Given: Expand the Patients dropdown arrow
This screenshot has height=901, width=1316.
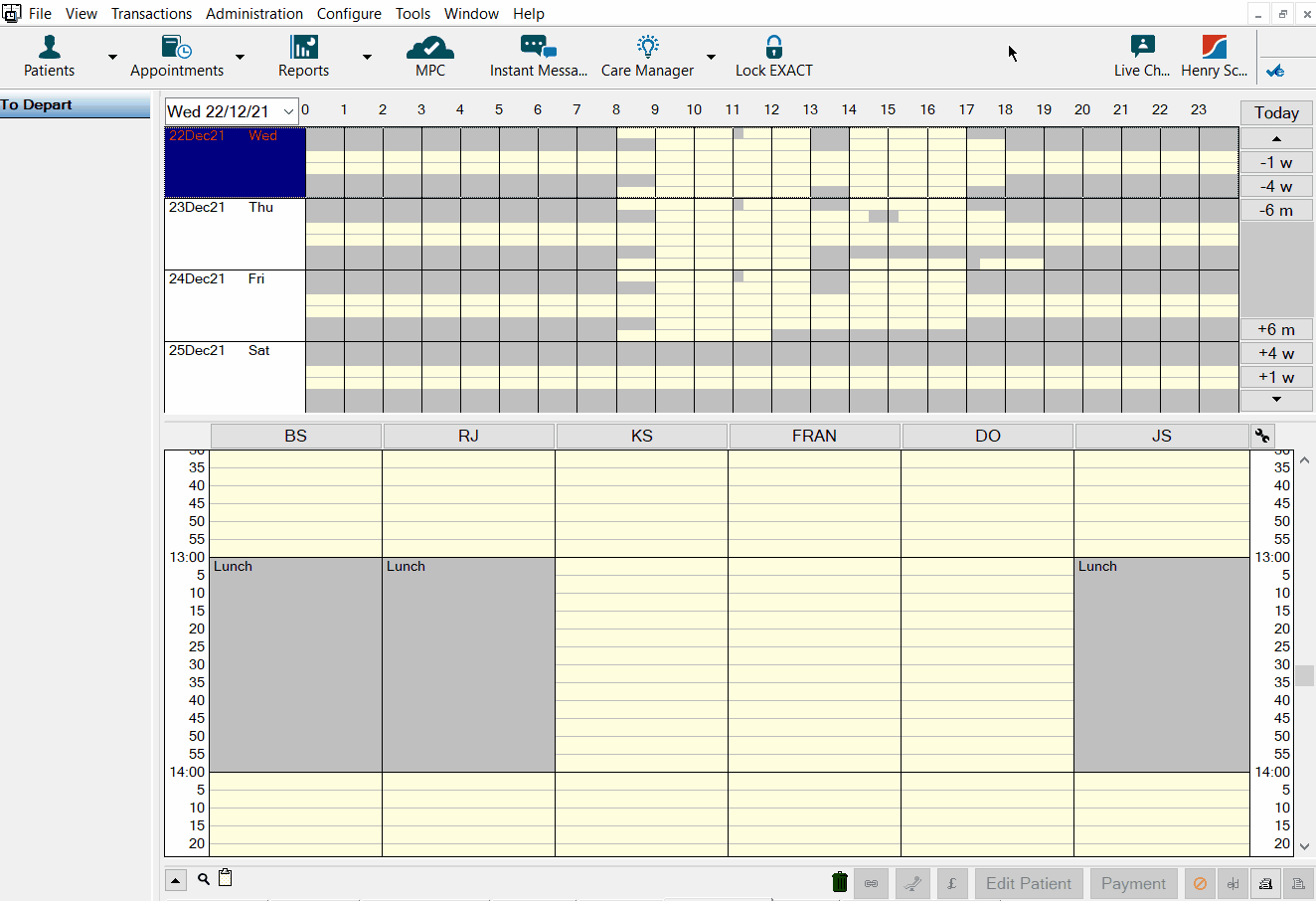Looking at the screenshot, I should pyautogui.click(x=112, y=57).
